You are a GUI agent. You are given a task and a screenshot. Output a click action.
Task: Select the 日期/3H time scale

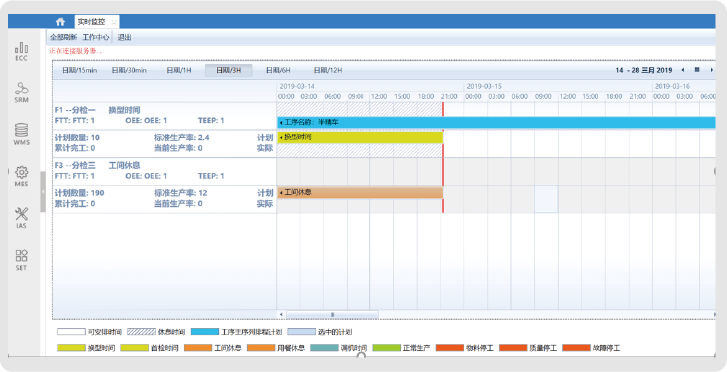(229, 71)
